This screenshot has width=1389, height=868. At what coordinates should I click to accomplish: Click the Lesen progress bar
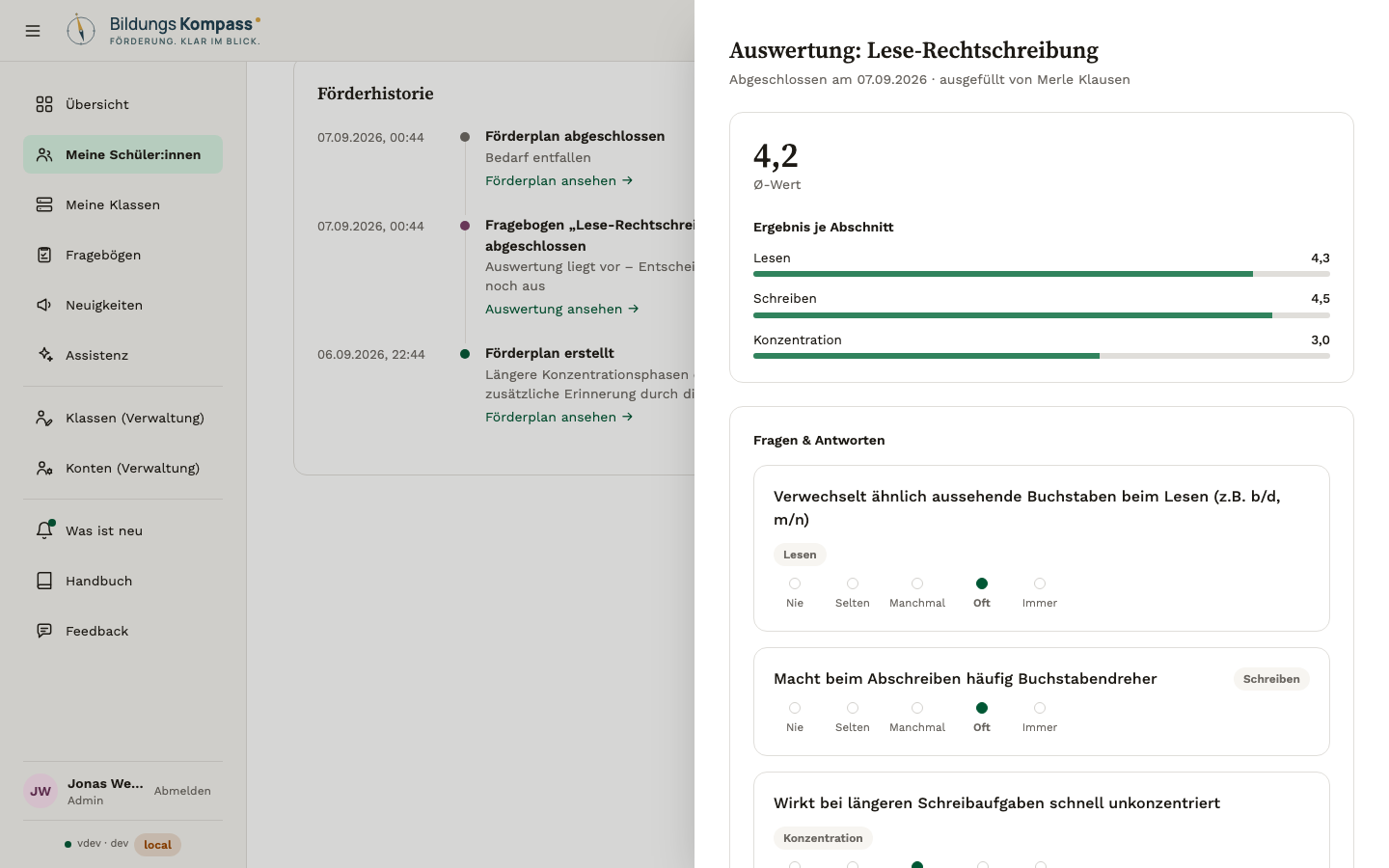coord(1042,274)
